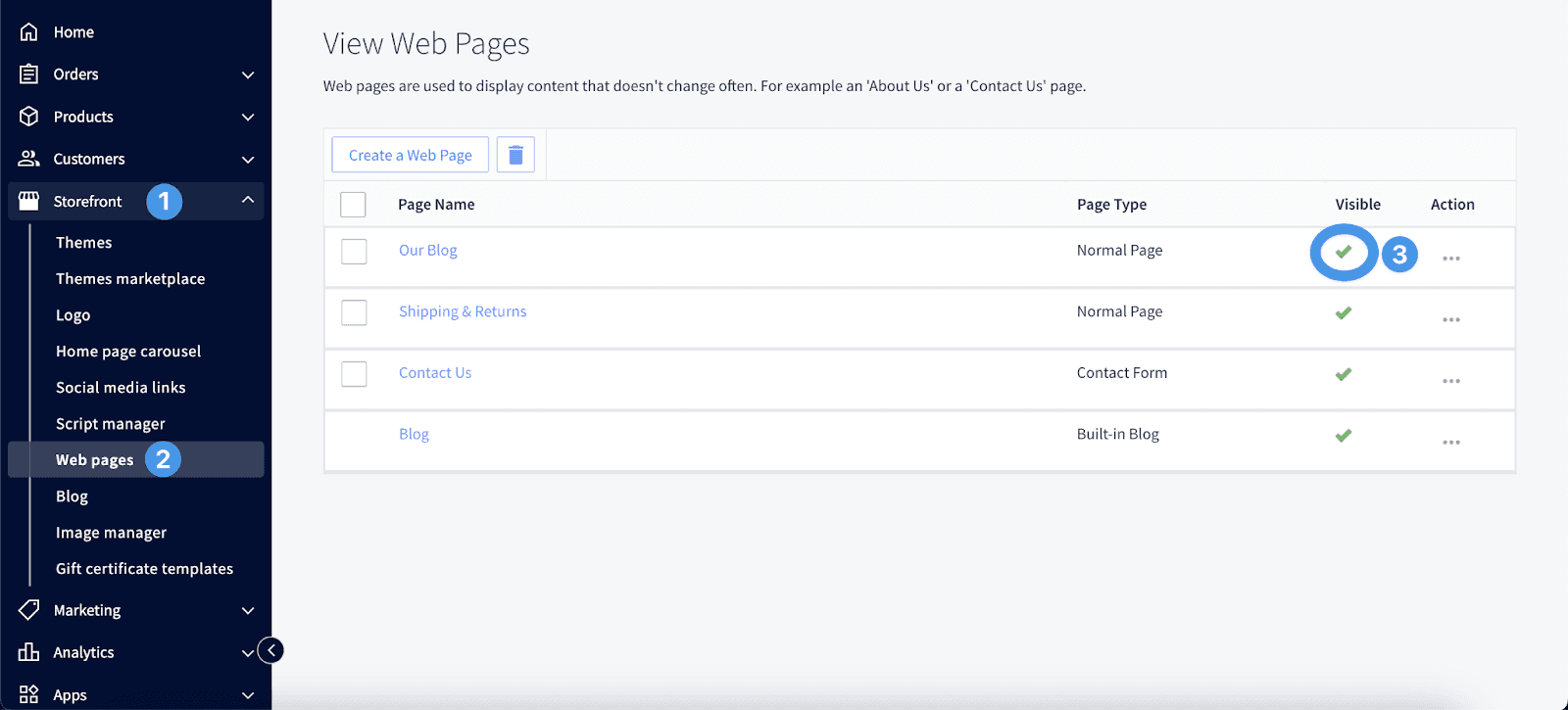Select Image manager in Storefront submenu

111,532
